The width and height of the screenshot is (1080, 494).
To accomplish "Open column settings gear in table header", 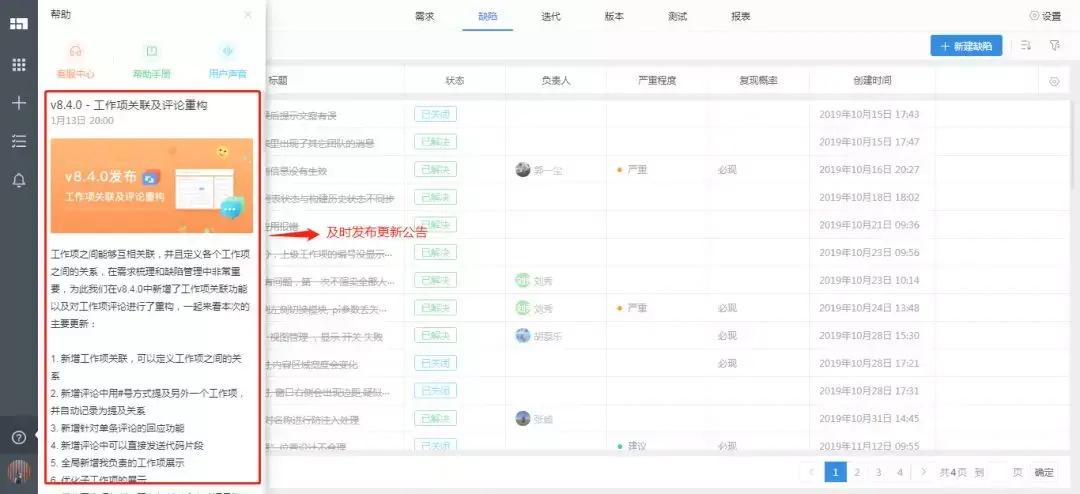I will click(1054, 81).
